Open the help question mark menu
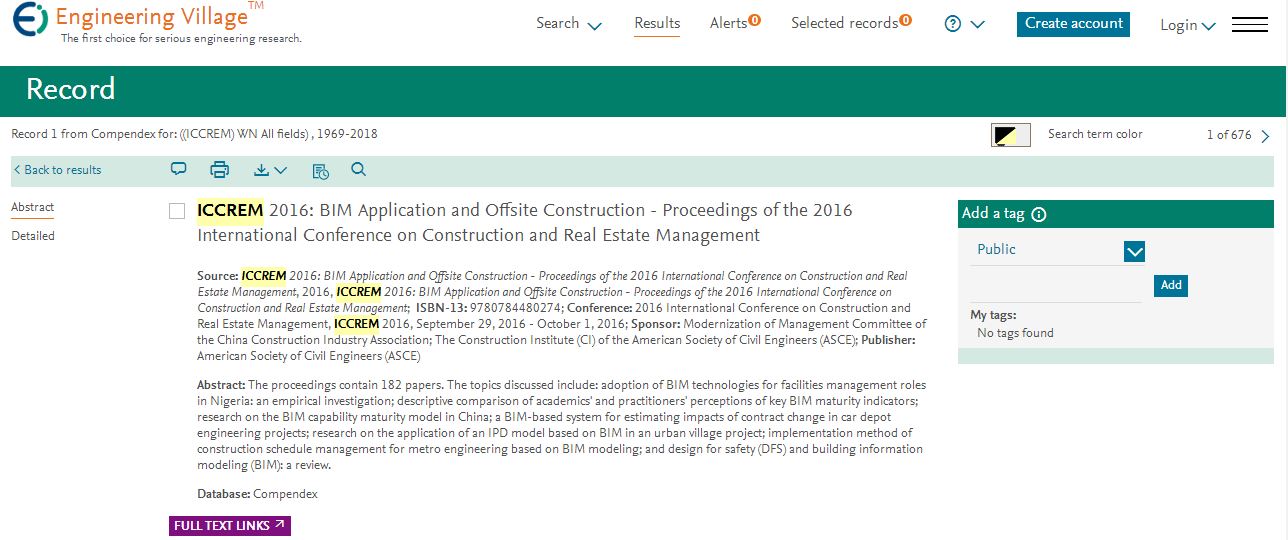Screen dimensions: 1288x540 [965, 24]
